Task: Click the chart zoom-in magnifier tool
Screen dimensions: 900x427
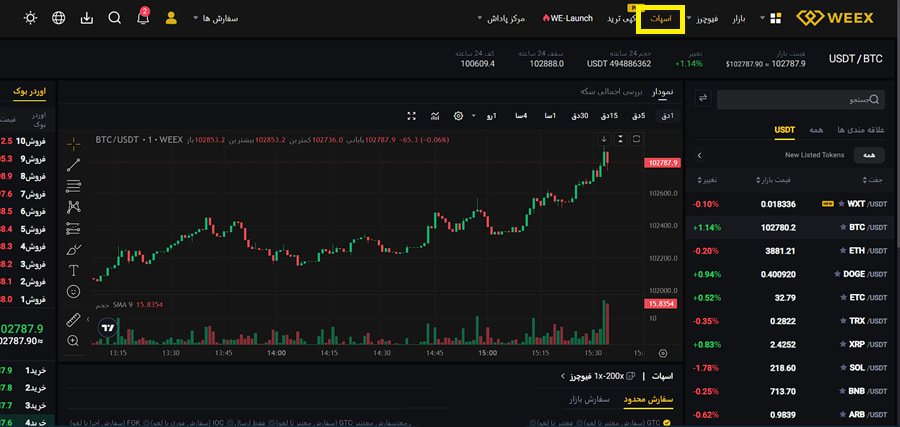Action: tap(73, 341)
